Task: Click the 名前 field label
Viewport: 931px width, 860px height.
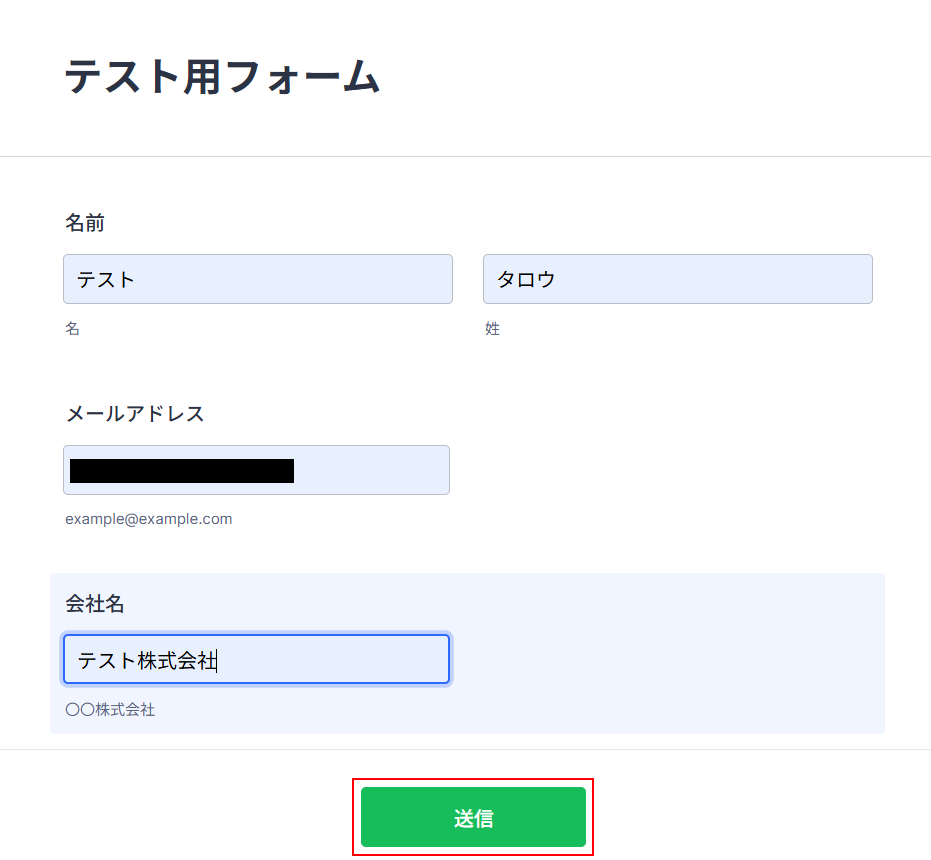Action: point(85,223)
